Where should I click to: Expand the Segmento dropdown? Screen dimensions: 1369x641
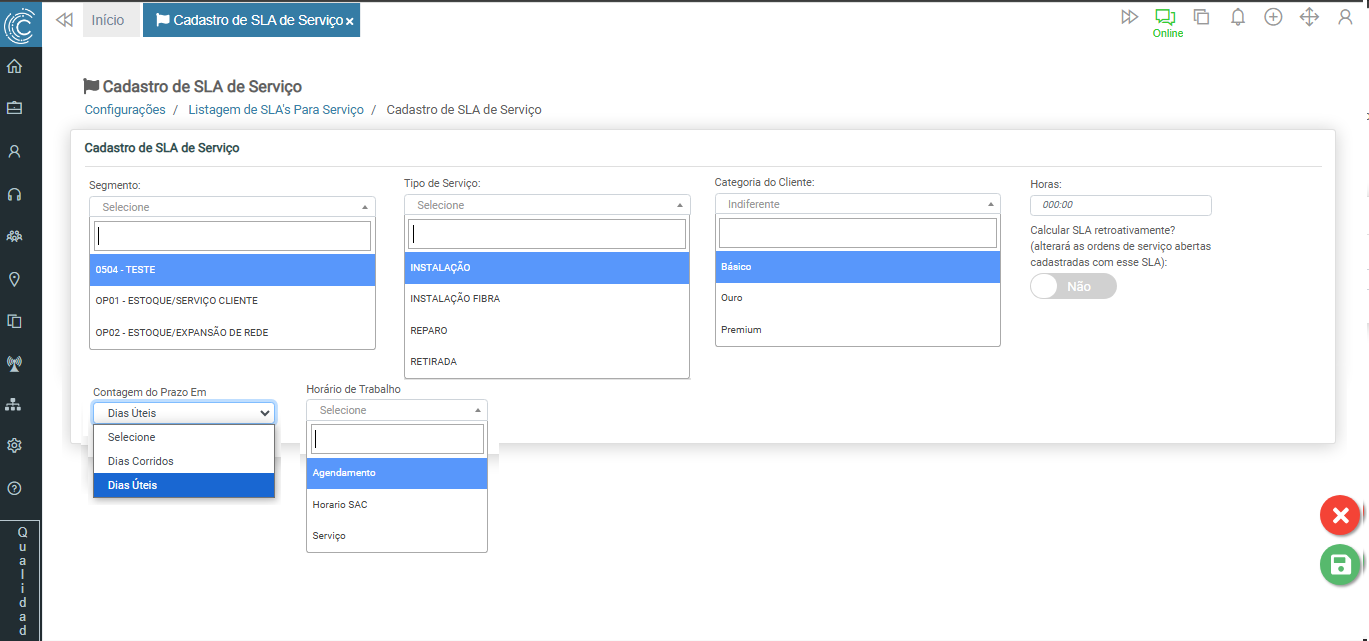click(232, 207)
